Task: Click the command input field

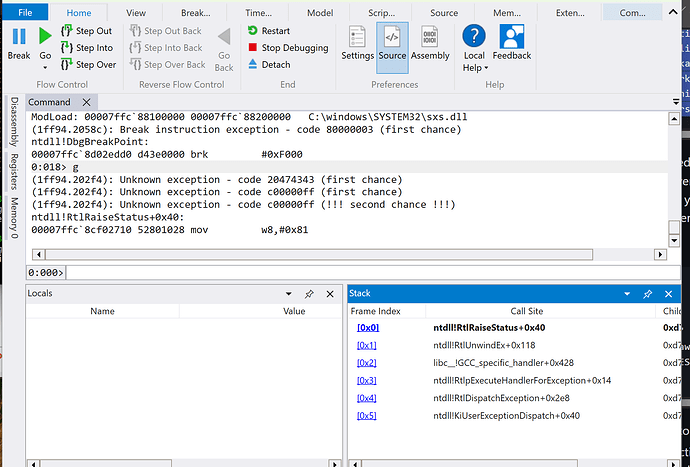Action: pos(373,272)
